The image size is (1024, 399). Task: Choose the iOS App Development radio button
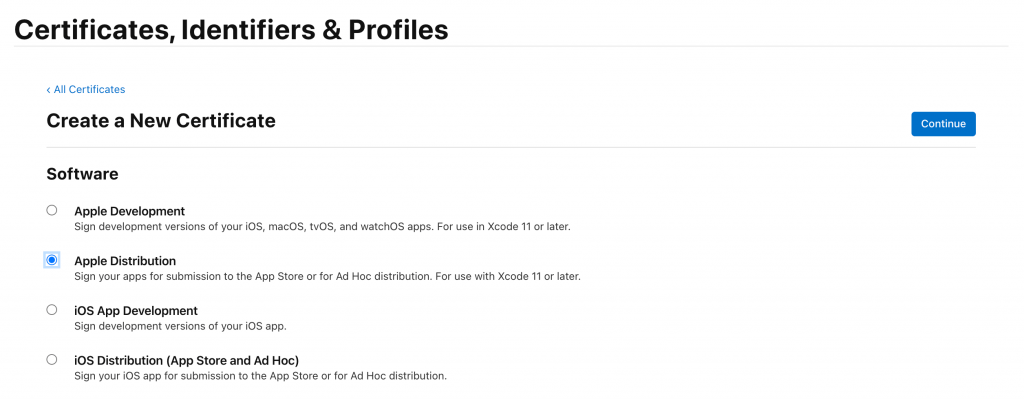pyautogui.click(x=52, y=310)
